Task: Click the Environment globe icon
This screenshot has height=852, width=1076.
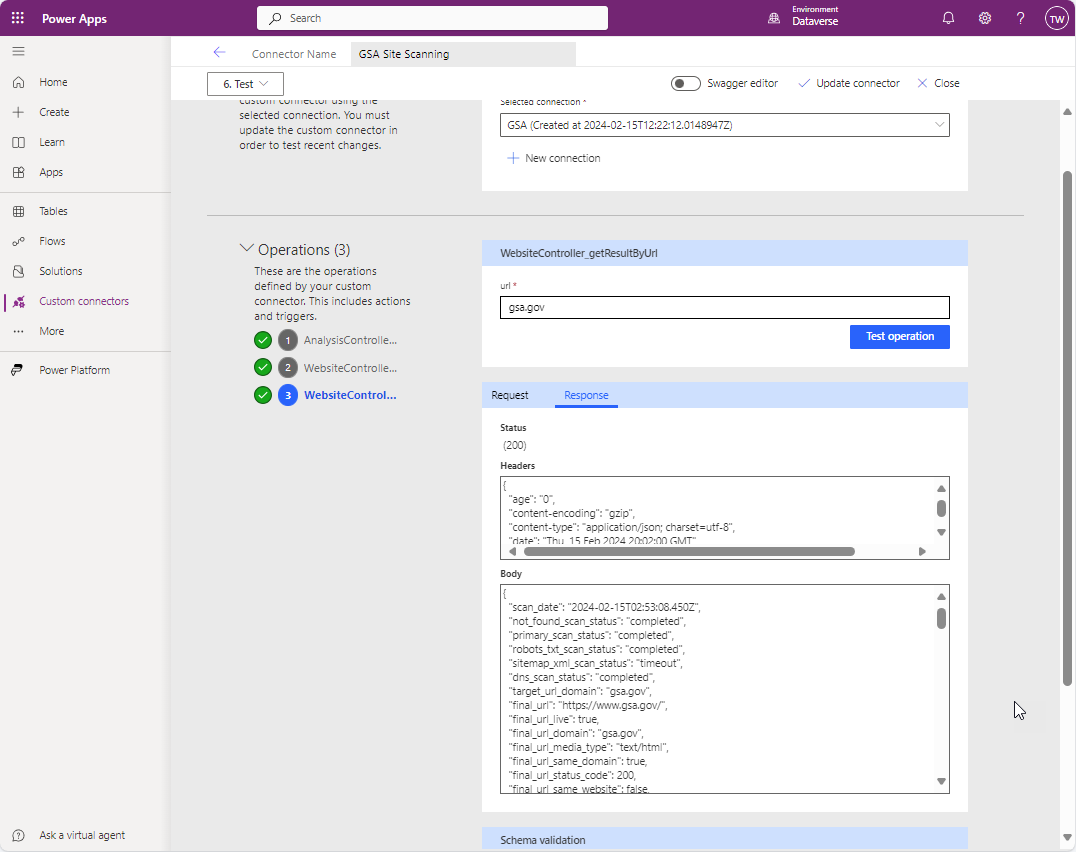Action: (774, 19)
